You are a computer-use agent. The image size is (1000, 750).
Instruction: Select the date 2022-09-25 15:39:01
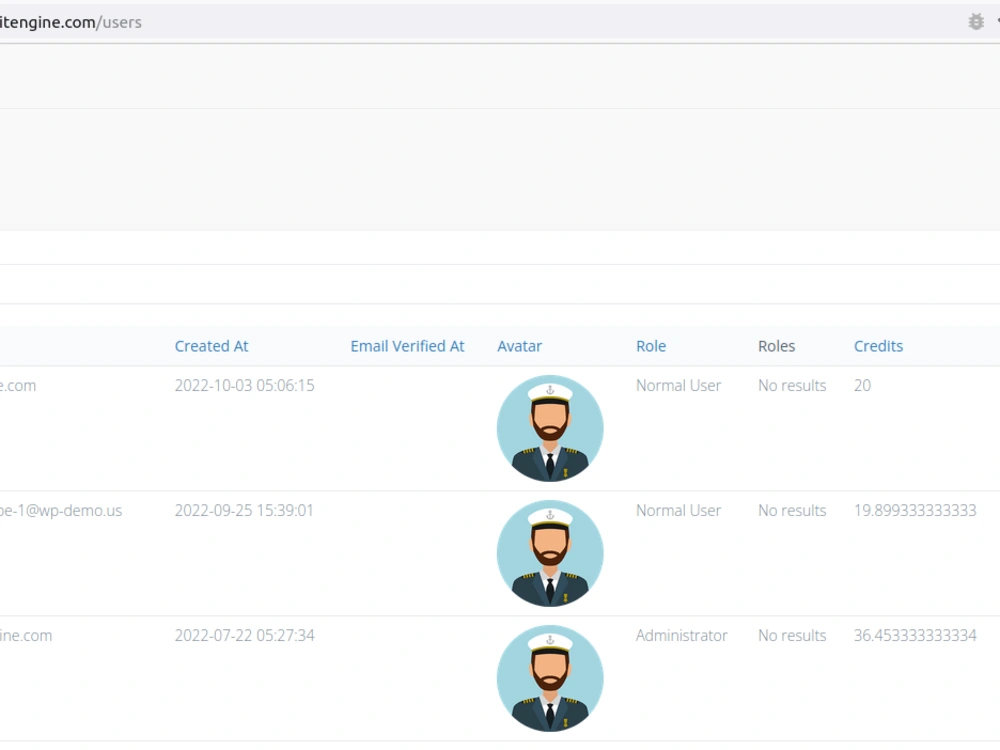coord(244,510)
